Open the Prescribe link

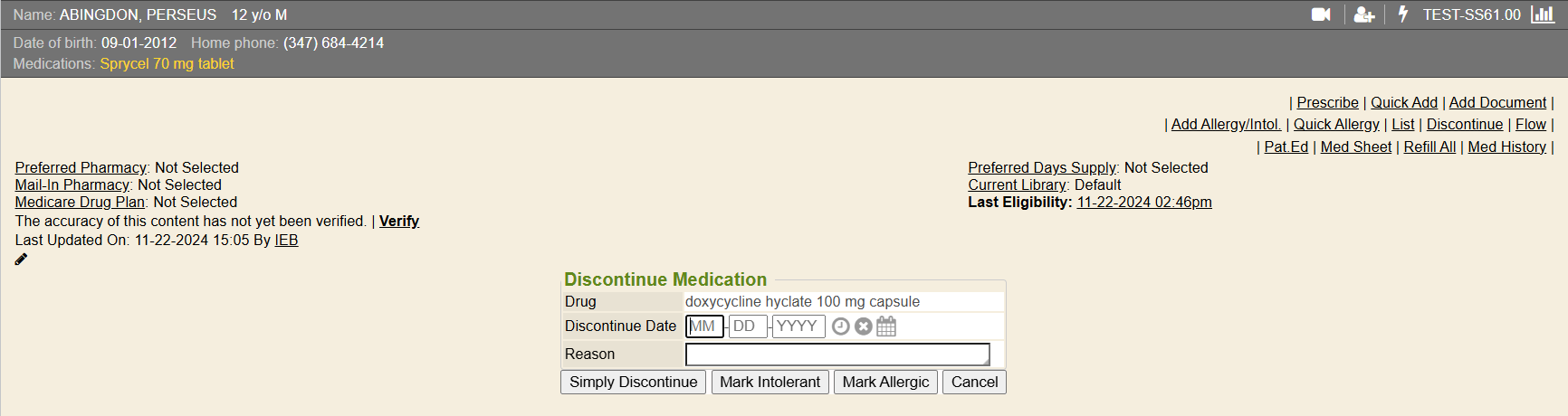point(1327,102)
